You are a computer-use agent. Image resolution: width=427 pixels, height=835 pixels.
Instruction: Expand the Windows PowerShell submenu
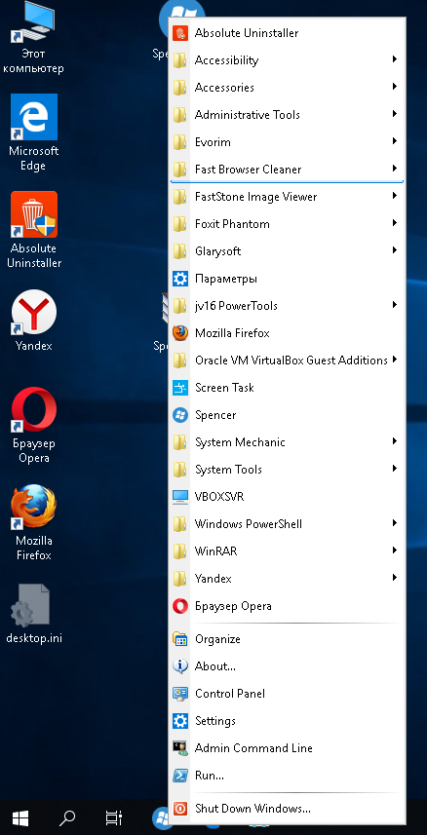click(x=286, y=523)
